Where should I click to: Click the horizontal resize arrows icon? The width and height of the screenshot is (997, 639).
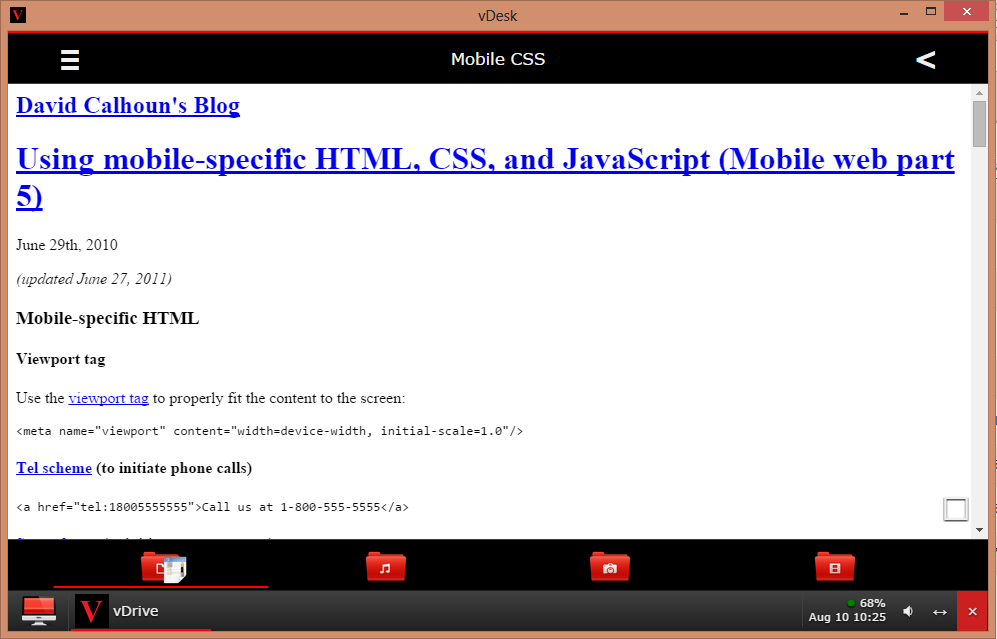pos(940,611)
